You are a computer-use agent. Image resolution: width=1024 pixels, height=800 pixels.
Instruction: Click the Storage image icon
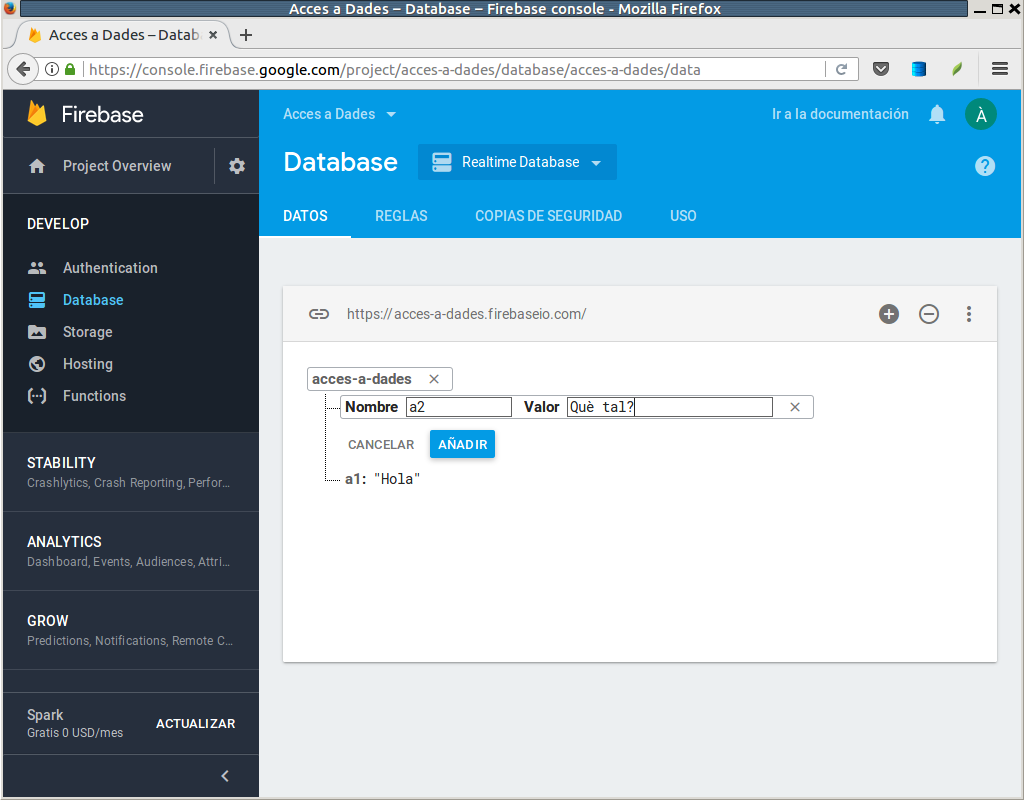[37, 332]
